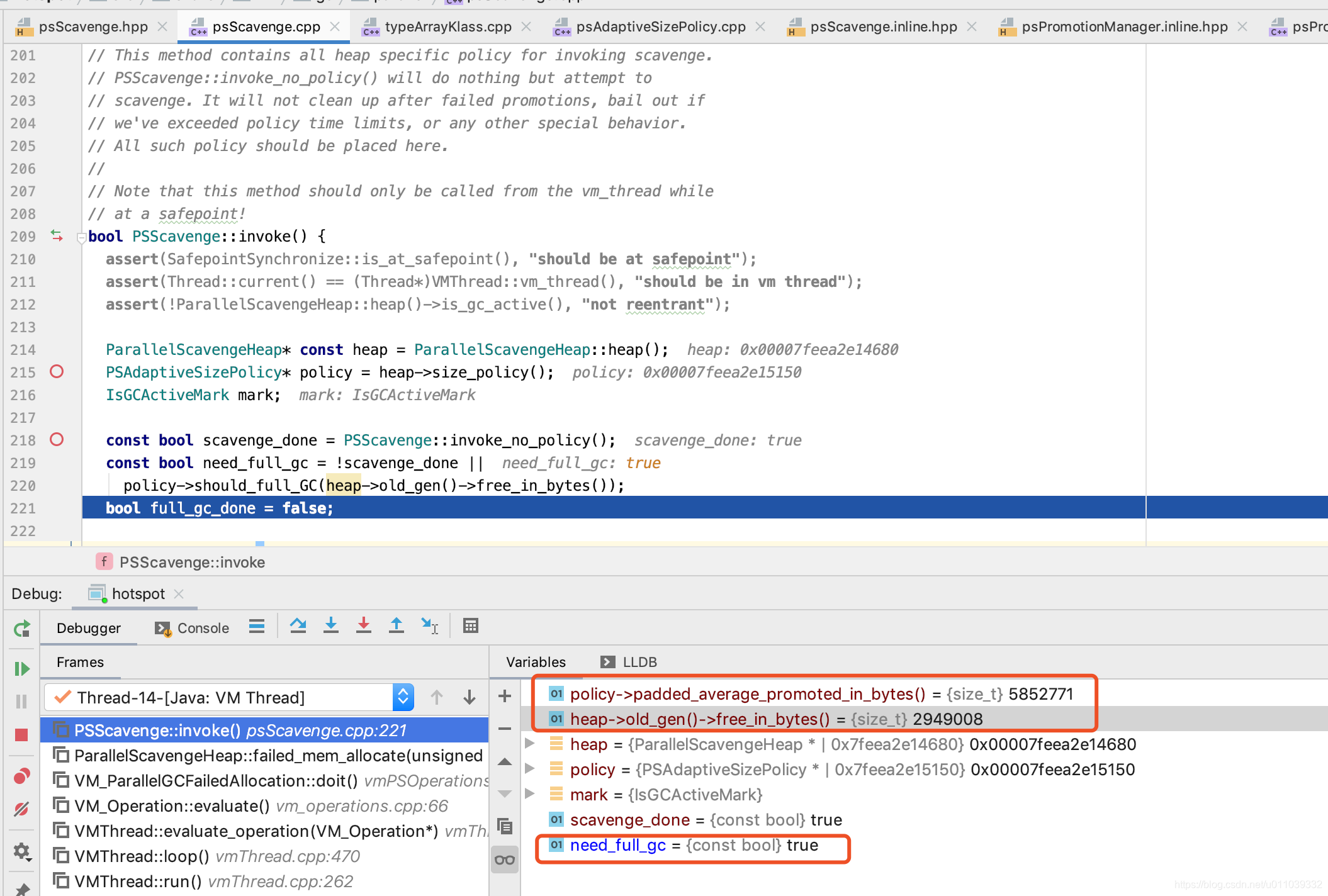Expand the heap variable node
Image resolution: width=1328 pixels, height=896 pixels.
[x=530, y=744]
